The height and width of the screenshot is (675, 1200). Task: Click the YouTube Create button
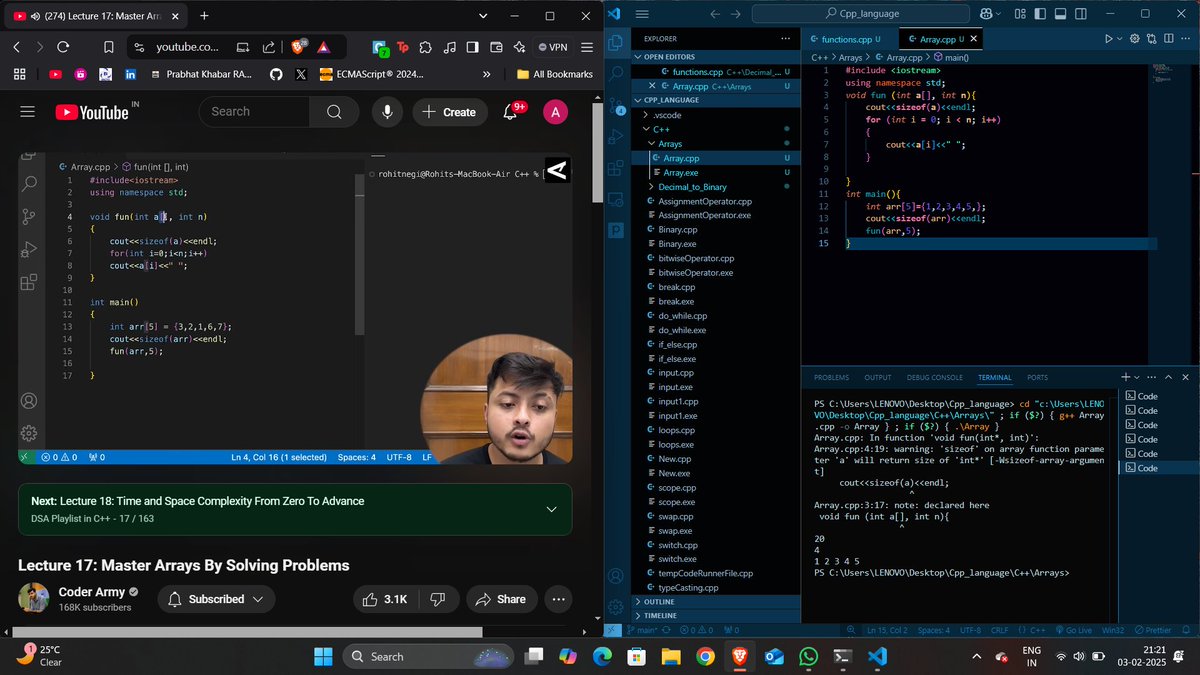tap(448, 112)
